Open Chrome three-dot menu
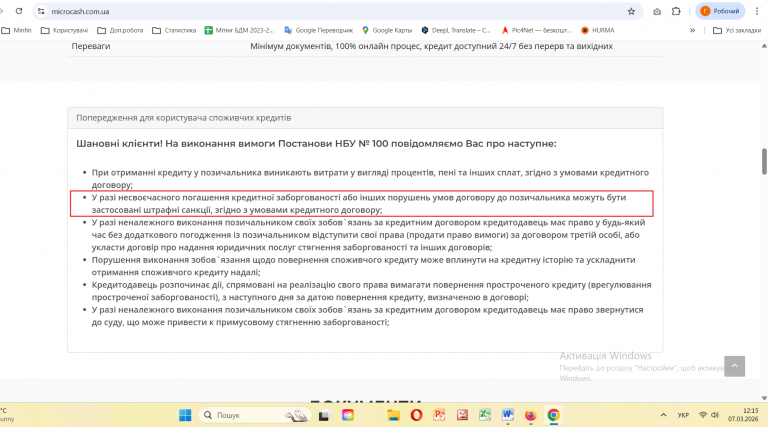 click(757, 11)
